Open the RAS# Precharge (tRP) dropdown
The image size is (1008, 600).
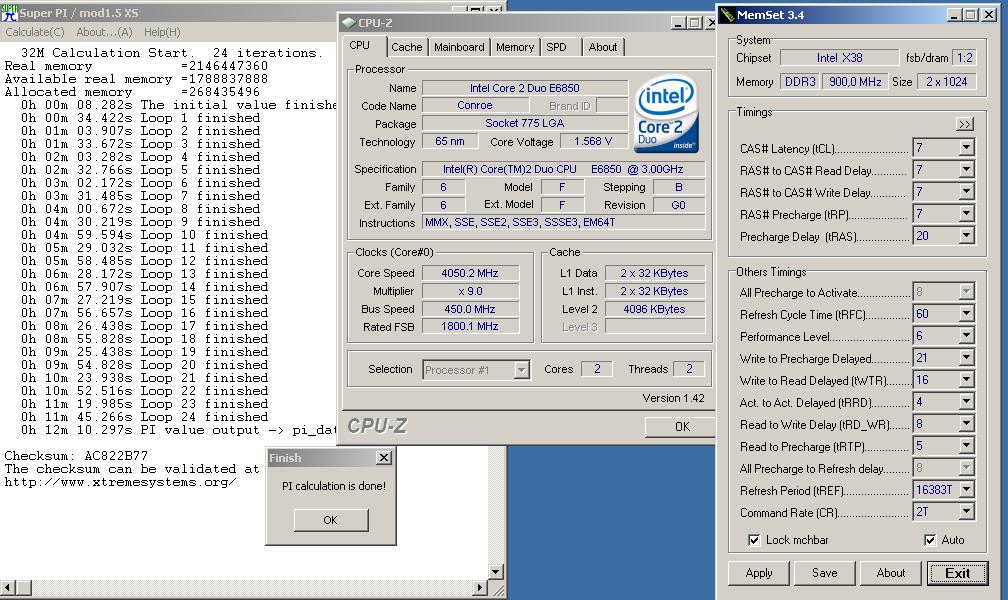[966, 214]
